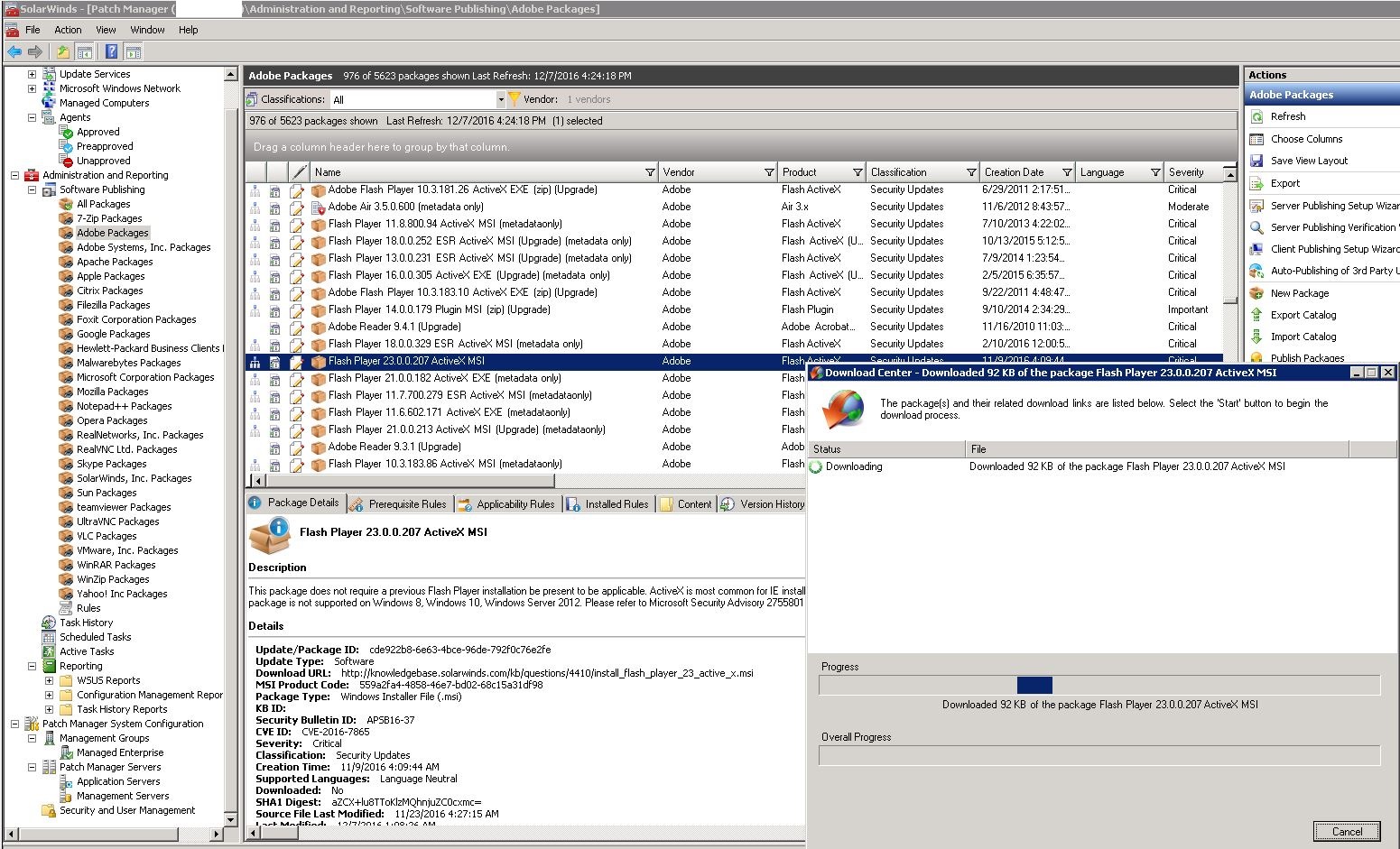Screen dimensions: 1400x849
Task: Expand the WSUS Reports folder
Action: point(49,680)
